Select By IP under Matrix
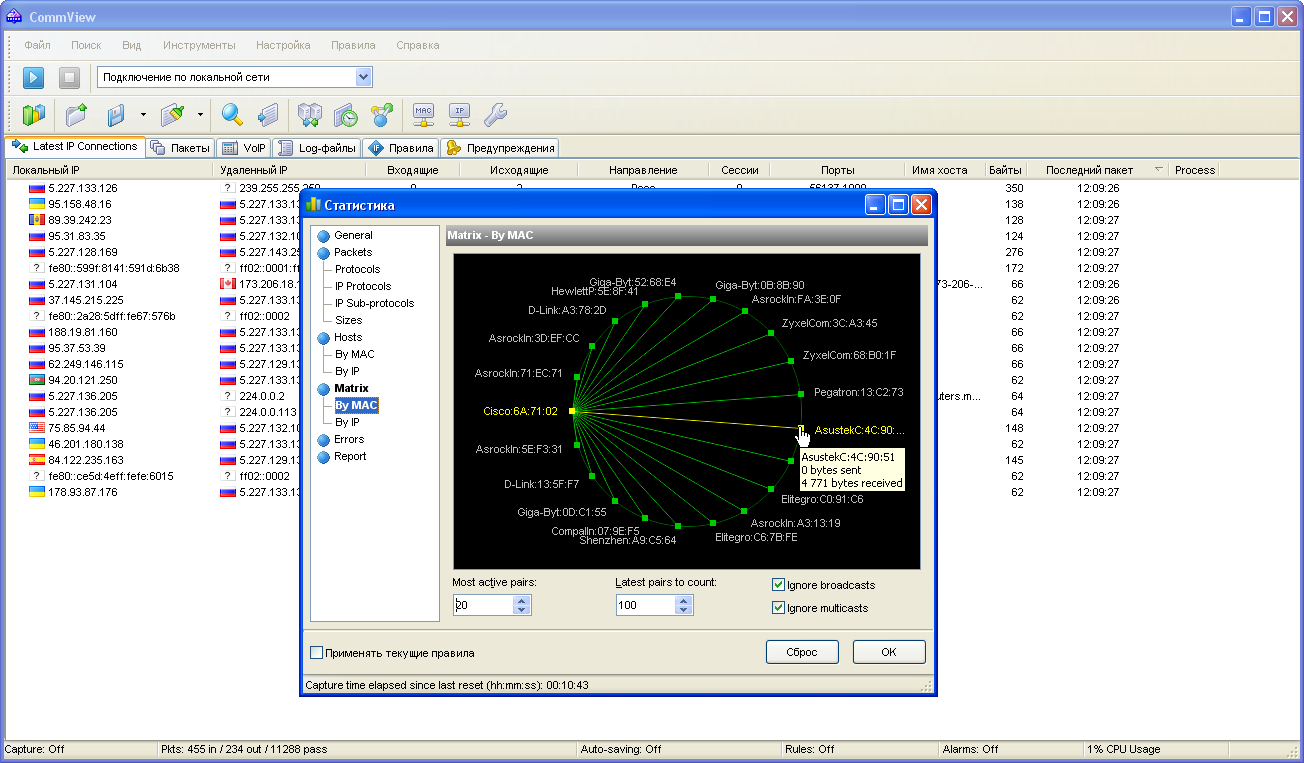Viewport: 1304px width, 763px height. (347, 423)
